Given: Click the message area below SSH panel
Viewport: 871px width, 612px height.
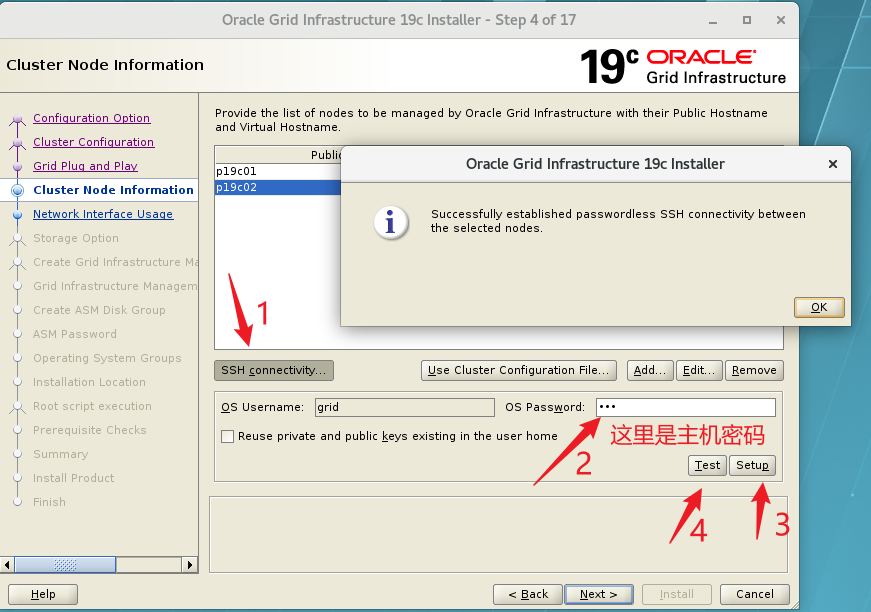Looking at the screenshot, I should click(498, 534).
